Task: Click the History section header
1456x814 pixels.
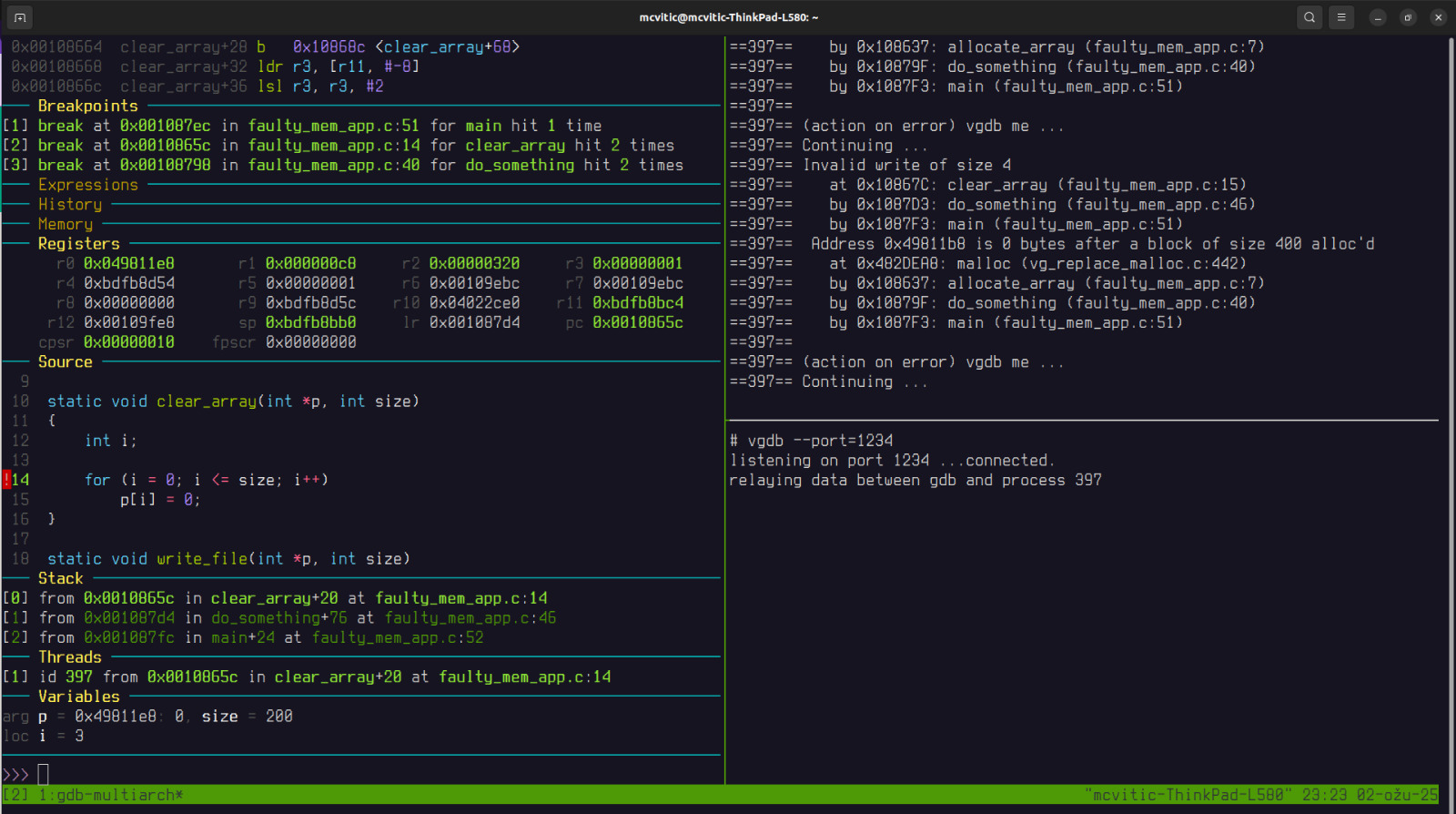Action: point(70,205)
